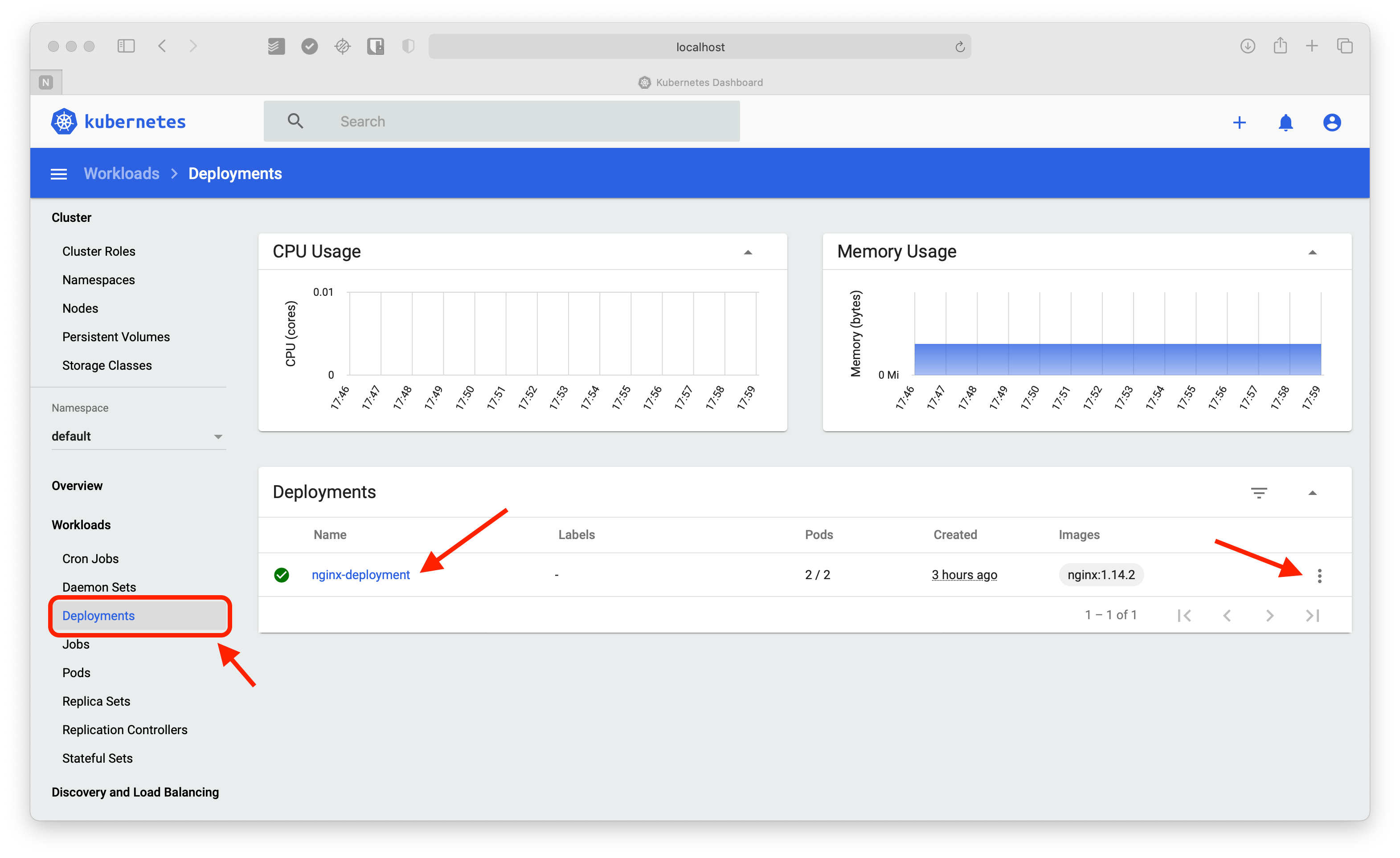
Task: Click the search magnifier icon
Action: coord(295,121)
